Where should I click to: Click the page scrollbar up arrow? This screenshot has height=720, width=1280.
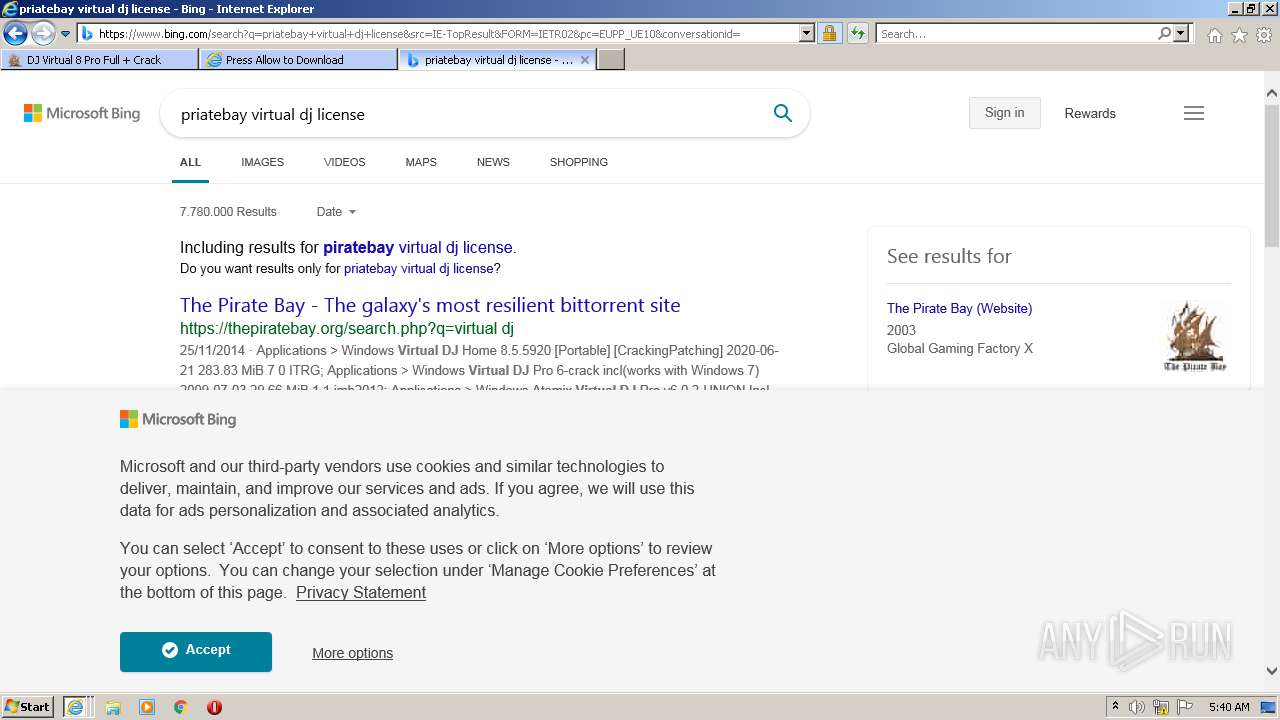click(x=1272, y=94)
